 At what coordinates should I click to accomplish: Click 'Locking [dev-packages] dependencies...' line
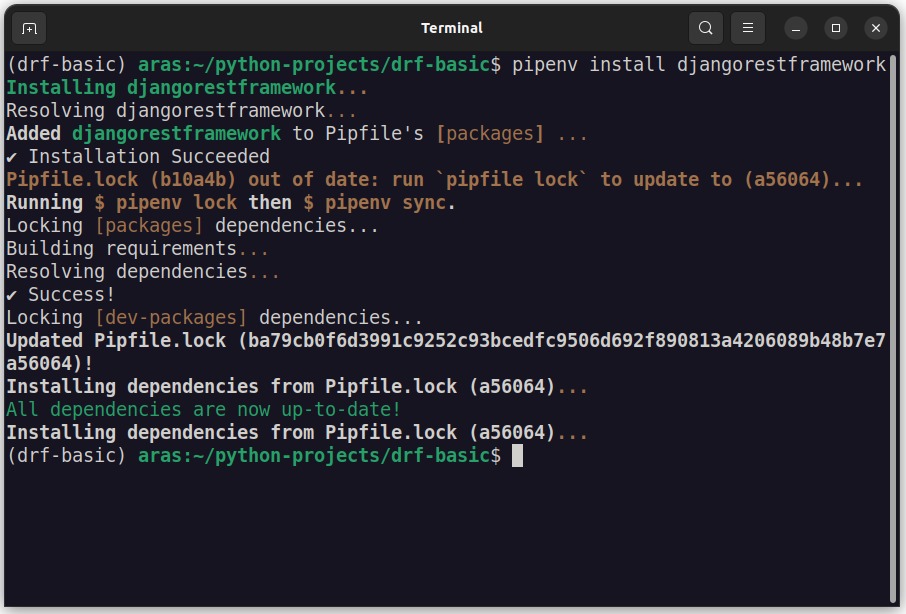[x=214, y=318]
